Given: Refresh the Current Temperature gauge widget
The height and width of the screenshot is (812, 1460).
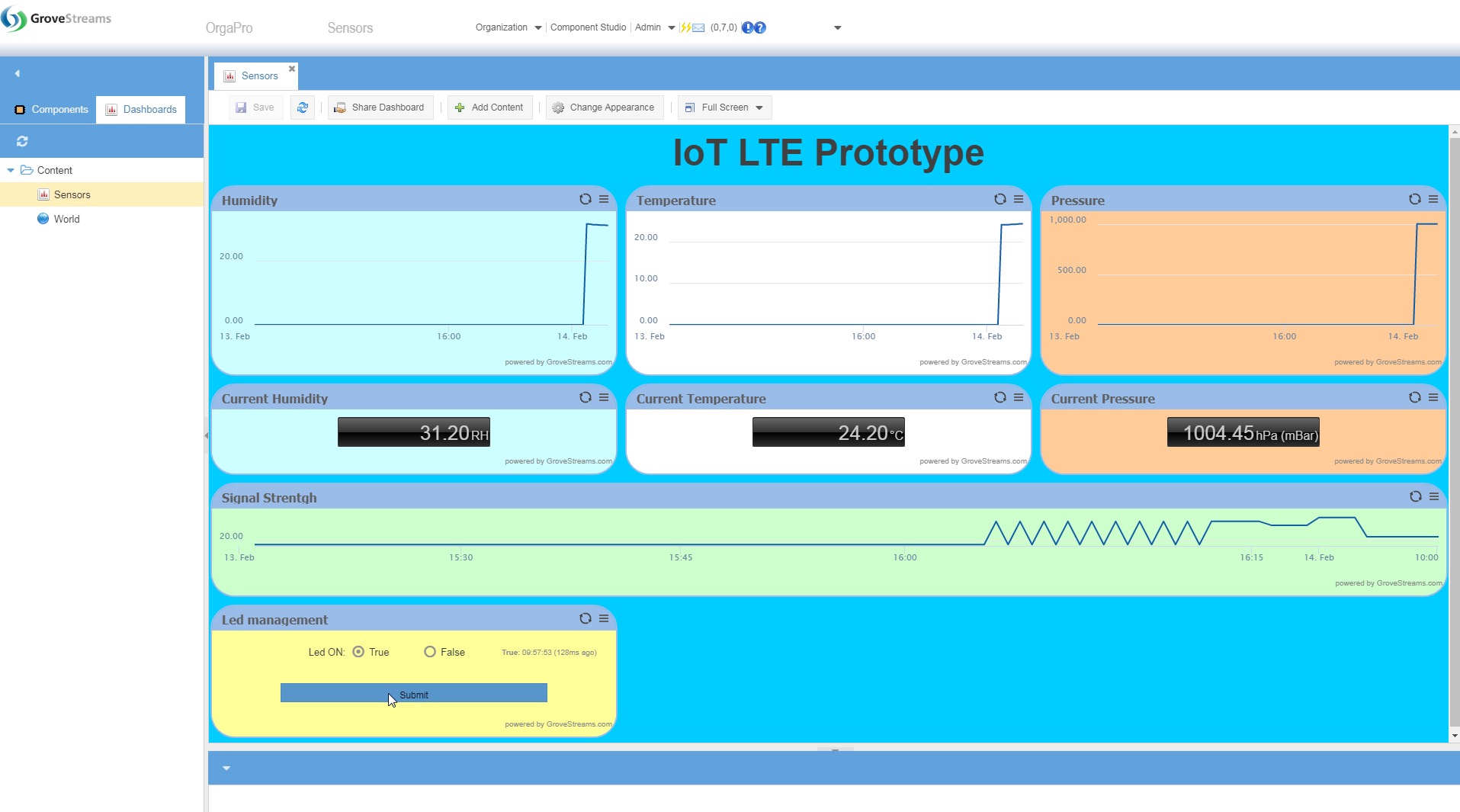Looking at the screenshot, I should [1000, 397].
